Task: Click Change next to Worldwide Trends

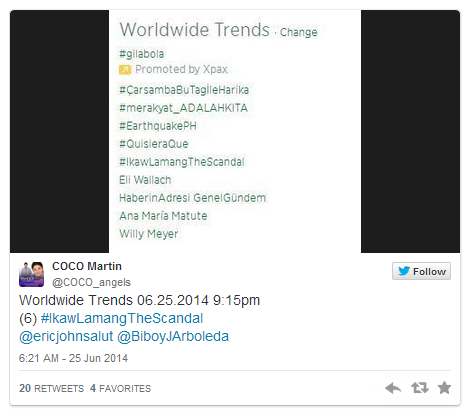Action: click(299, 32)
